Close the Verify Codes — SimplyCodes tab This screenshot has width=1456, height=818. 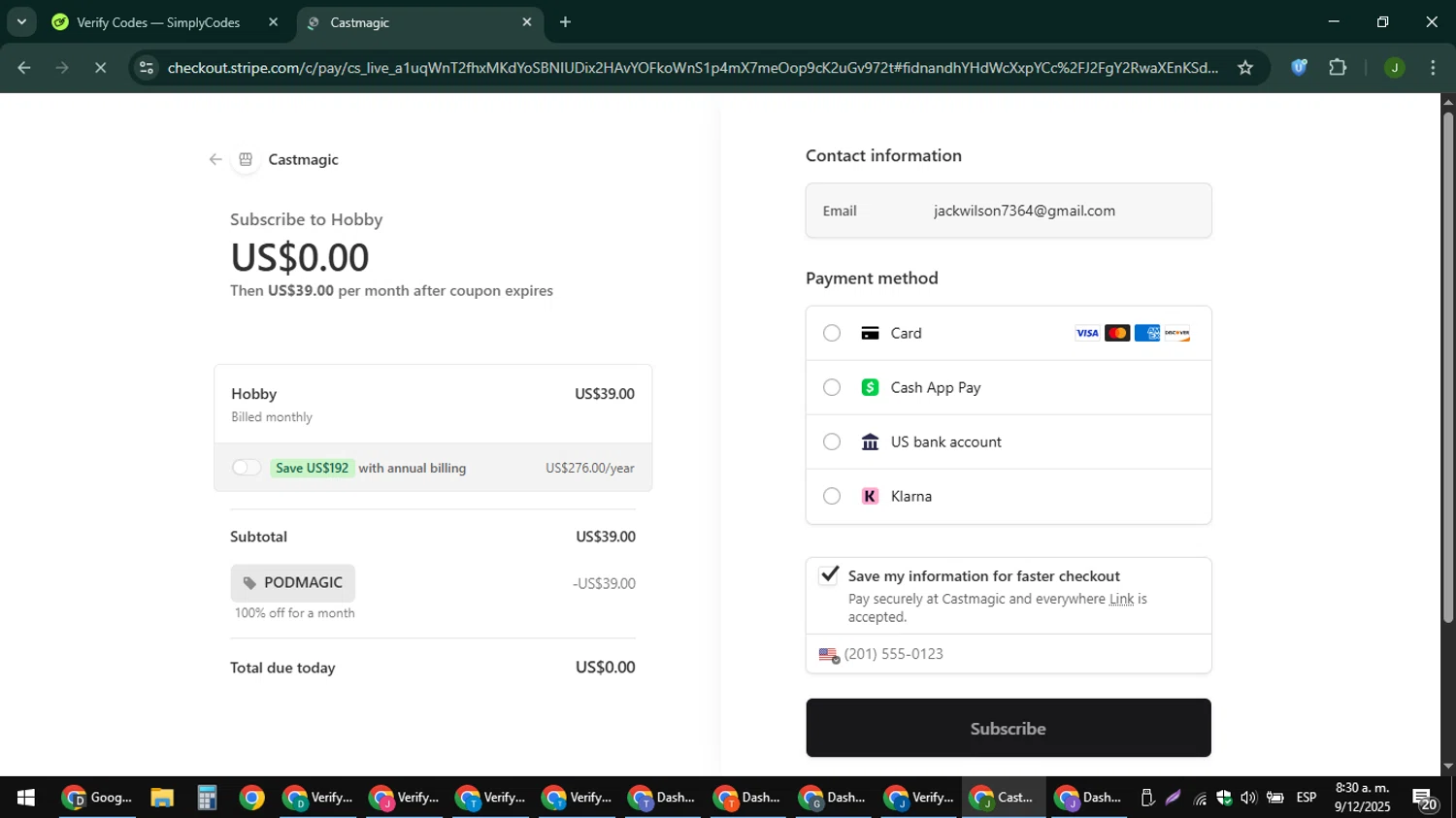coord(273,21)
